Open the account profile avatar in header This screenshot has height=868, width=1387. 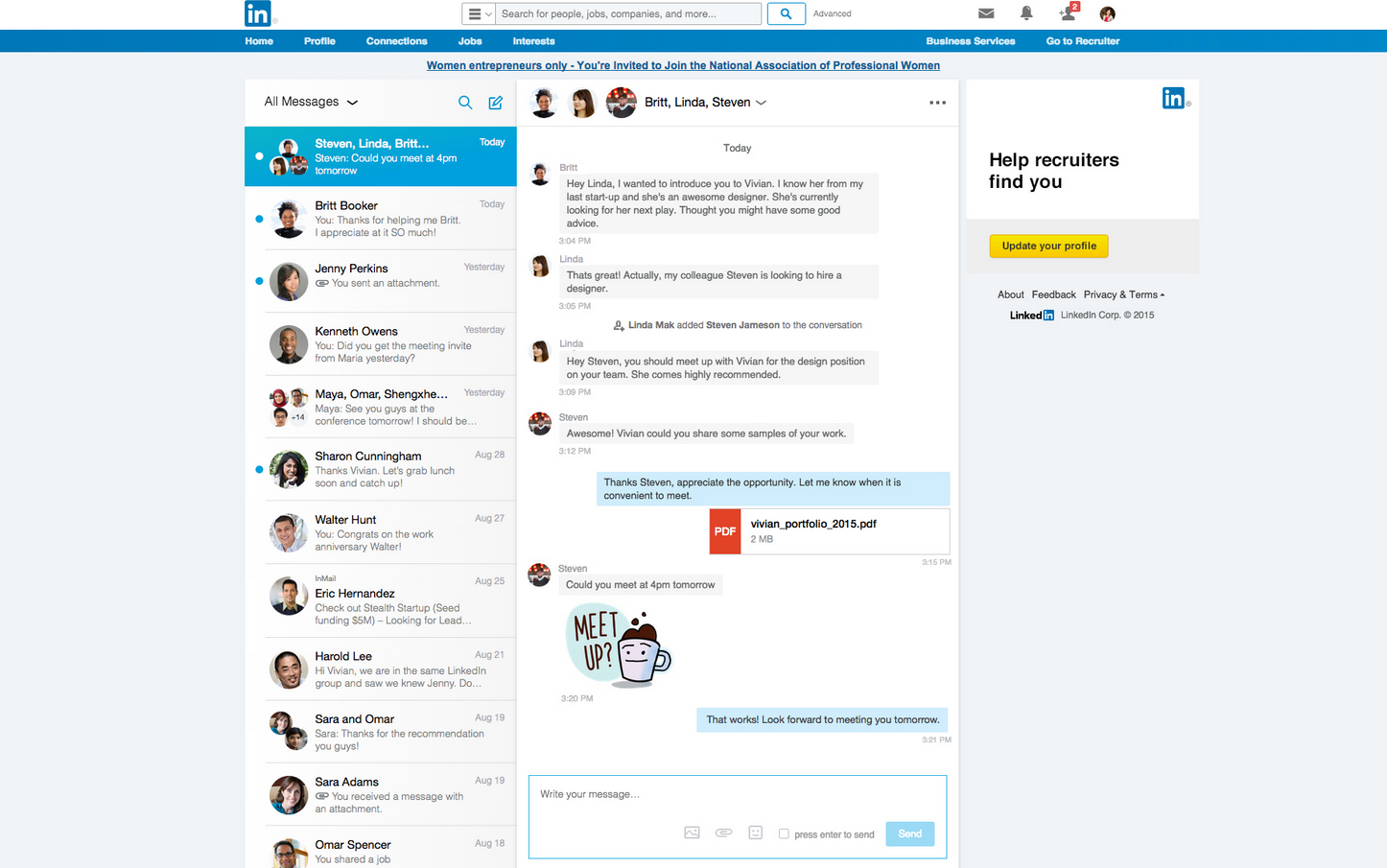tap(1108, 13)
